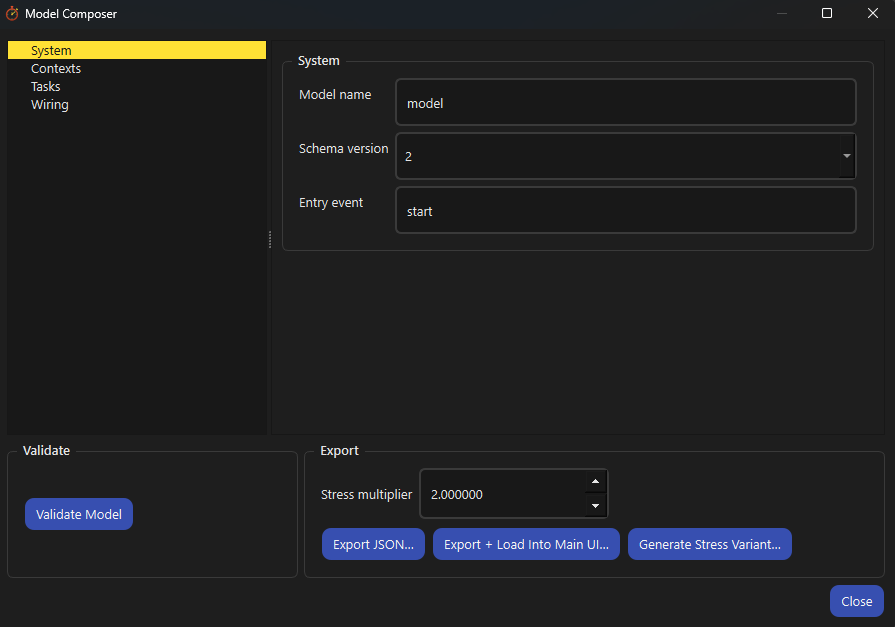
Task: Click Export JSON... button
Action: [x=373, y=544]
